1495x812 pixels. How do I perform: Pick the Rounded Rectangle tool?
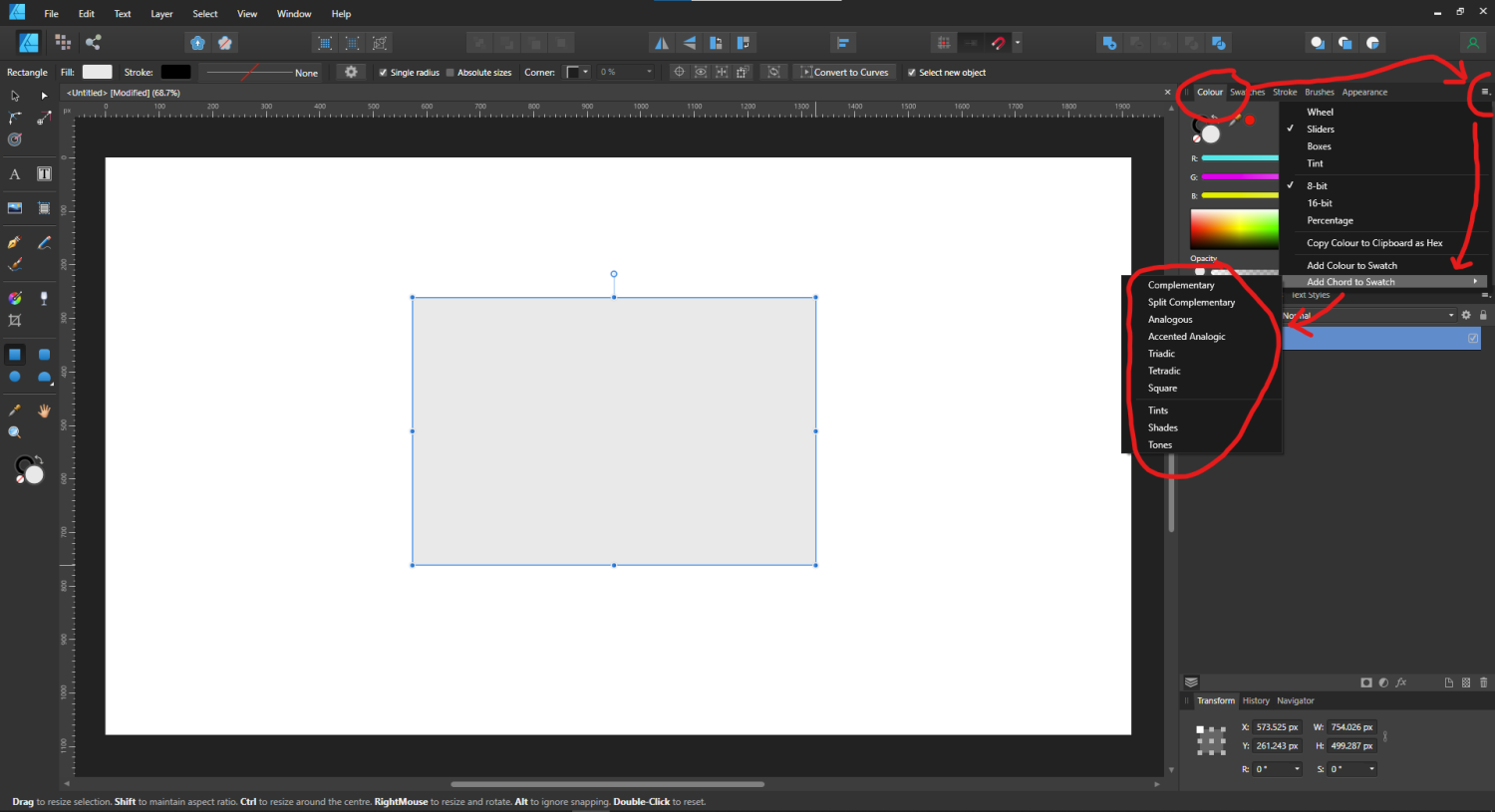pyautogui.click(x=44, y=355)
